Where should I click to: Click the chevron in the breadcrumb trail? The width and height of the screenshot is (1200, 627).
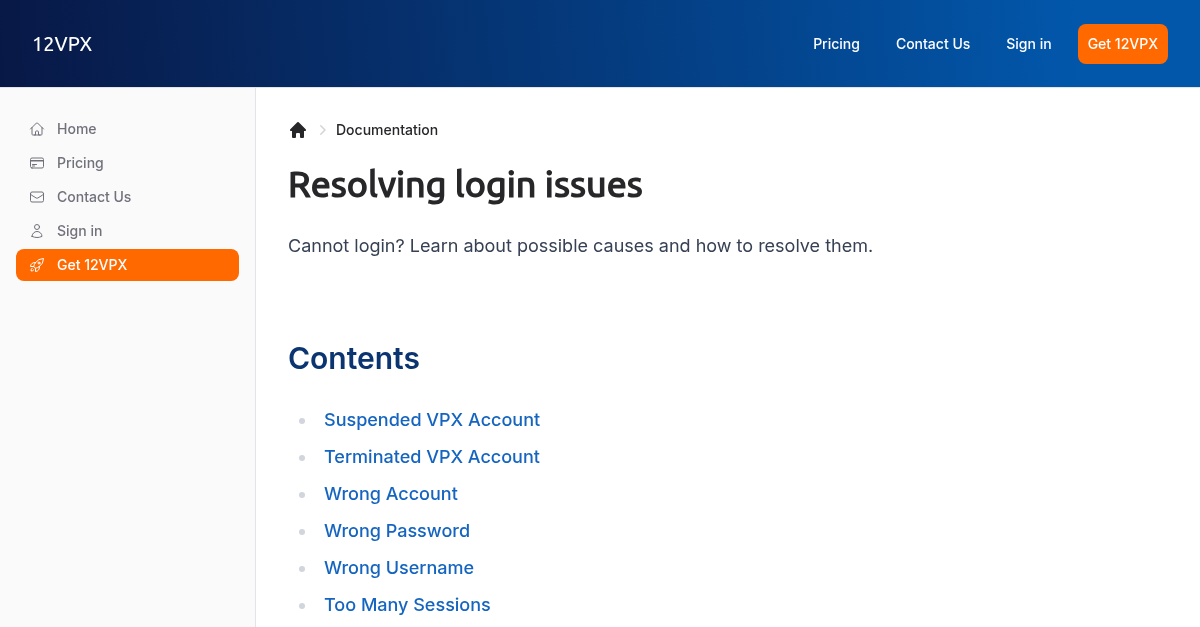point(322,130)
